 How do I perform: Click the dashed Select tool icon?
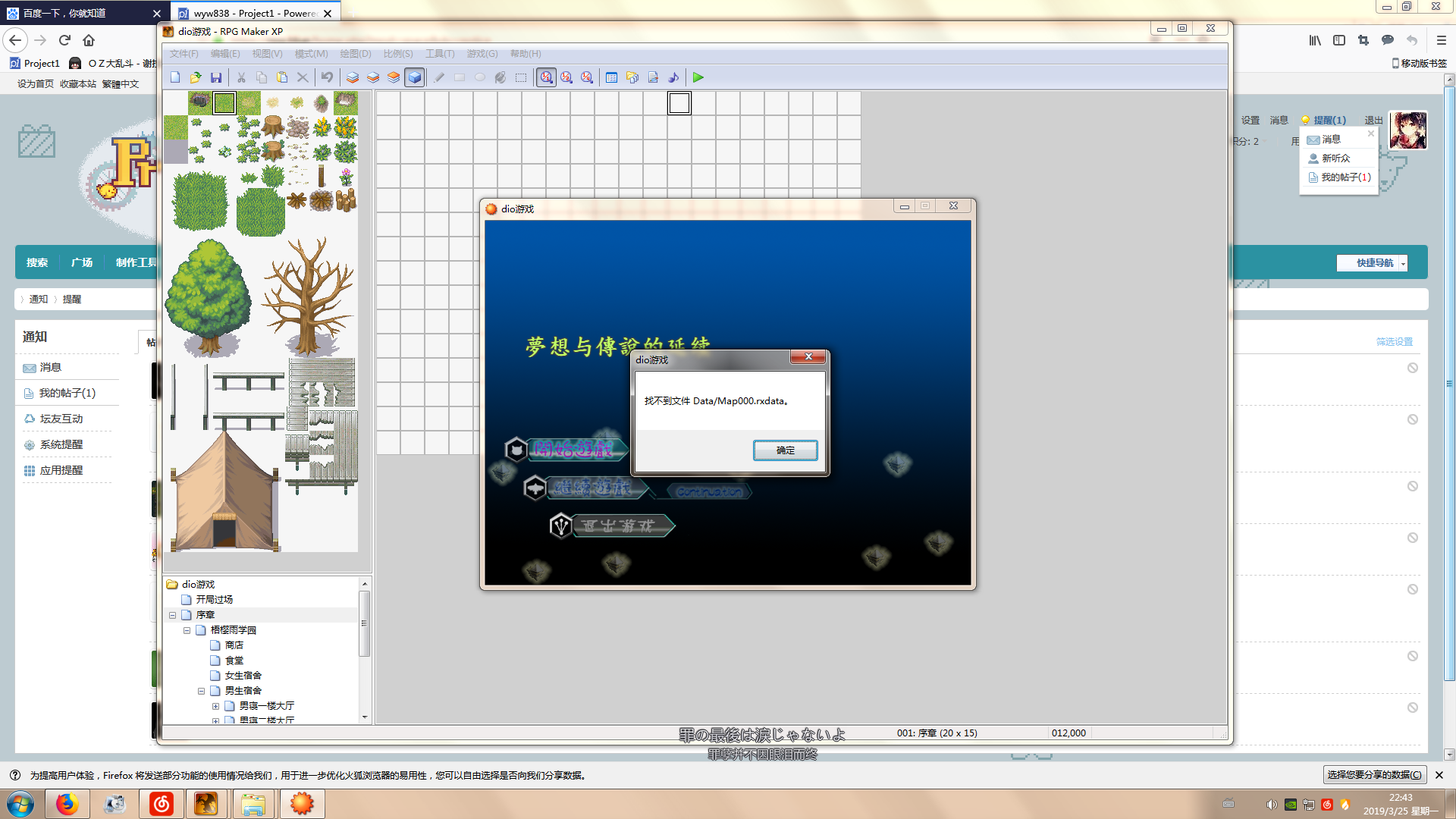[x=521, y=77]
